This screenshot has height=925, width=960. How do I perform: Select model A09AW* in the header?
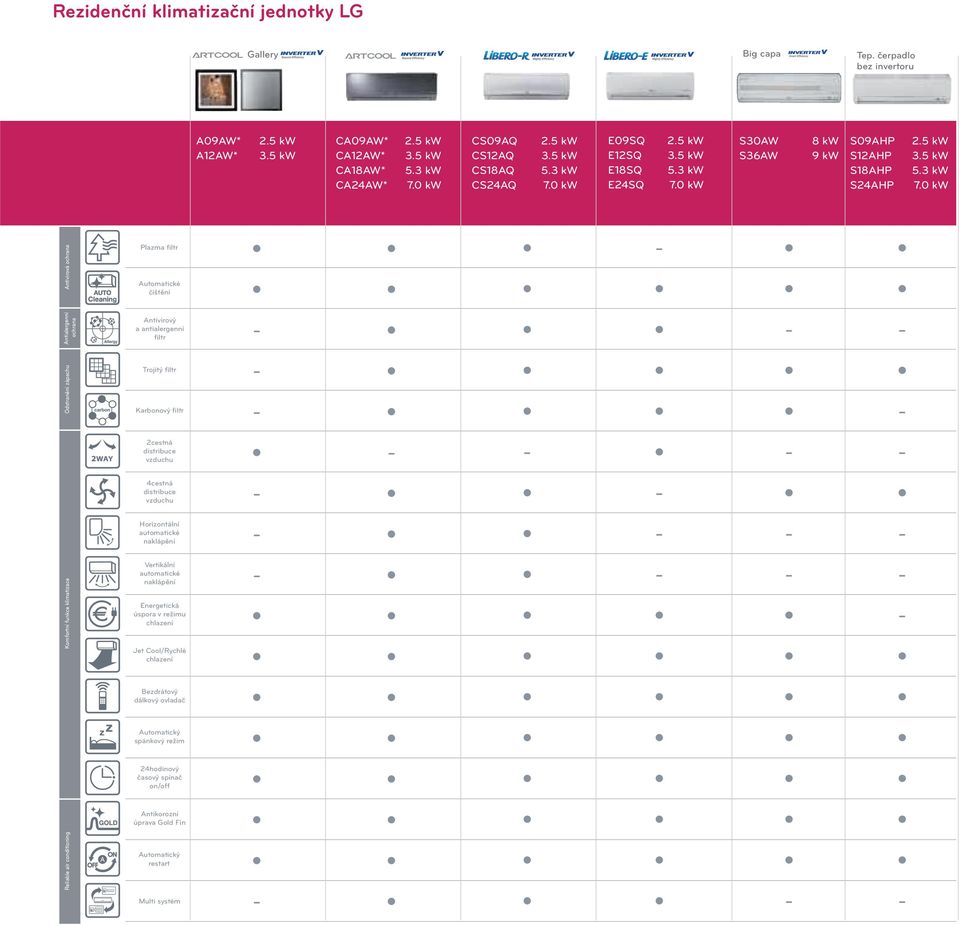point(218,141)
